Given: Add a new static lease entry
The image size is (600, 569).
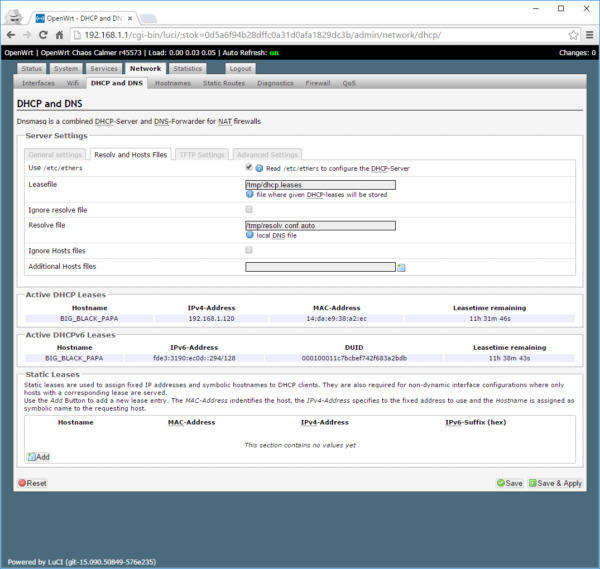Looking at the screenshot, I should tap(38, 456).
